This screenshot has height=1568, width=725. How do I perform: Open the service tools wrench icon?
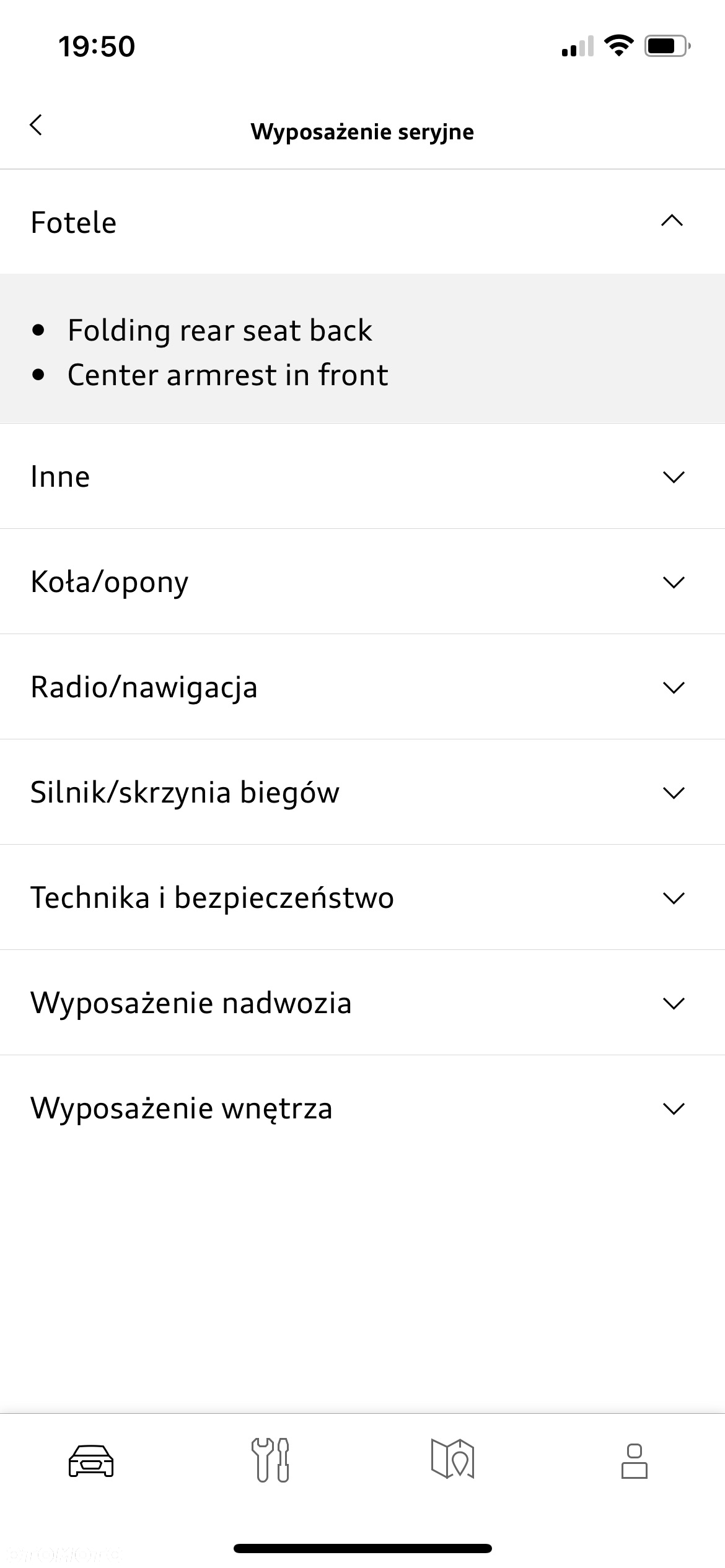[x=270, y=1460]
